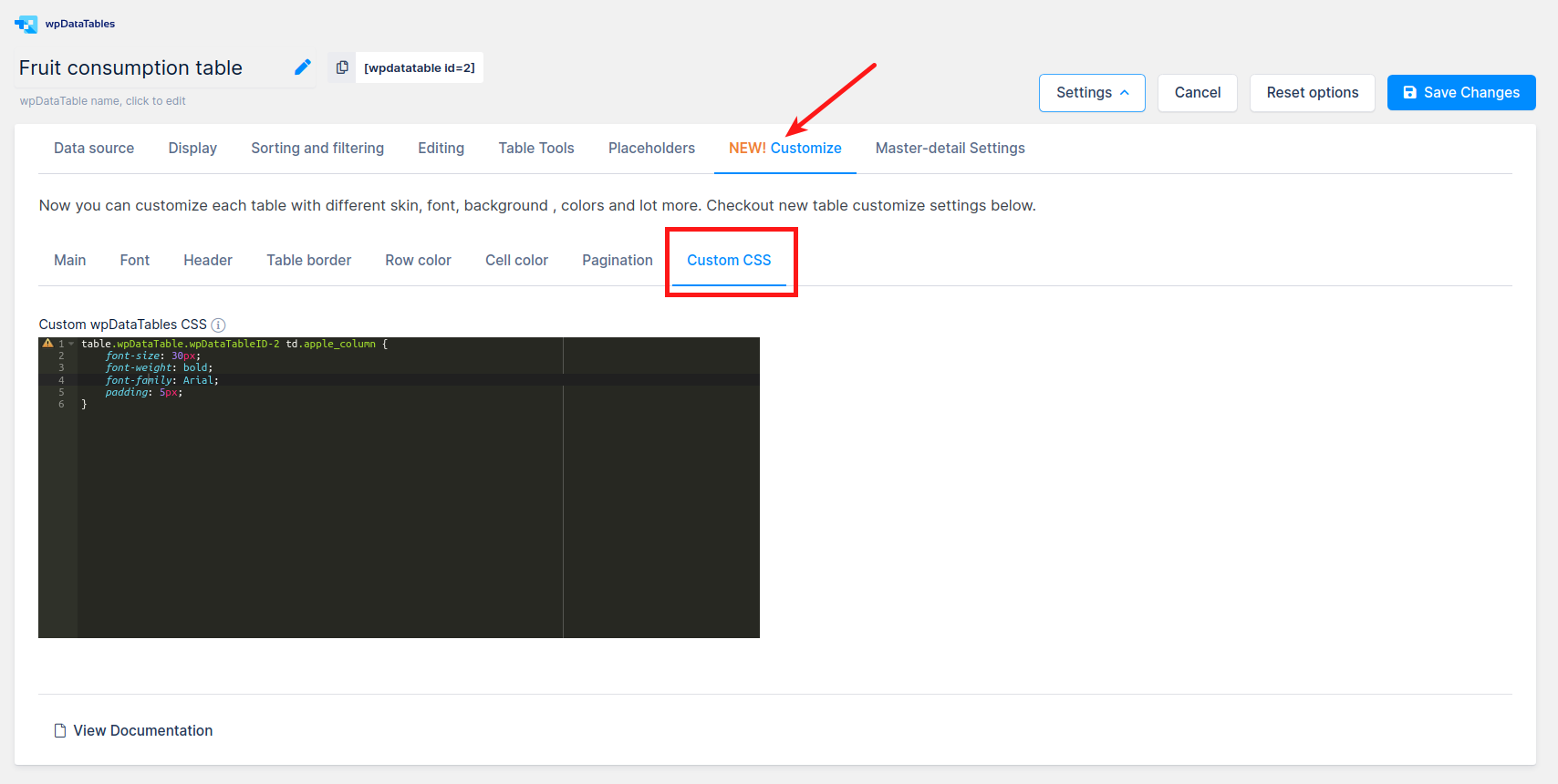This screenshot has width=1558, height=784.
Task: Click line number 3 in editor gutter
Action: [61, 368]
